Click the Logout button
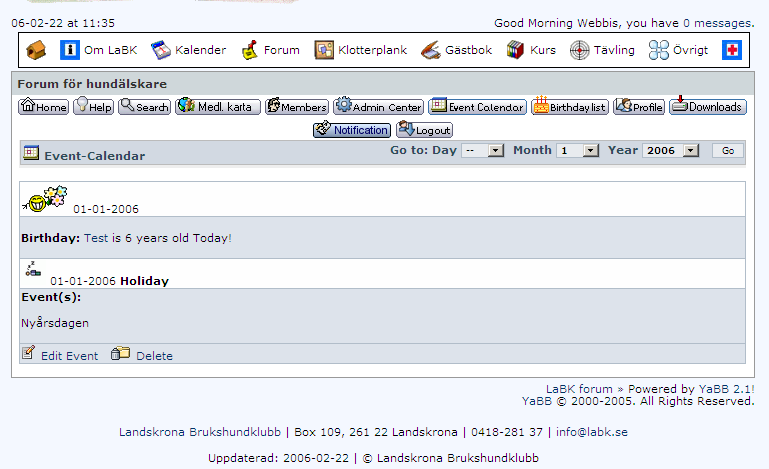769x469 pixels. [424, 130]
